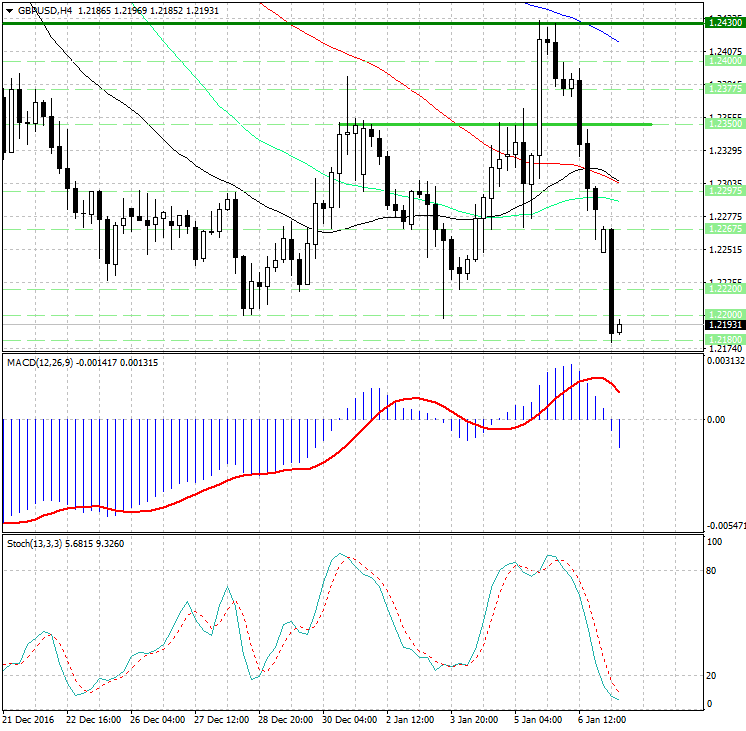Click the 5 Jan 04:00 time label

pos(538,719)
